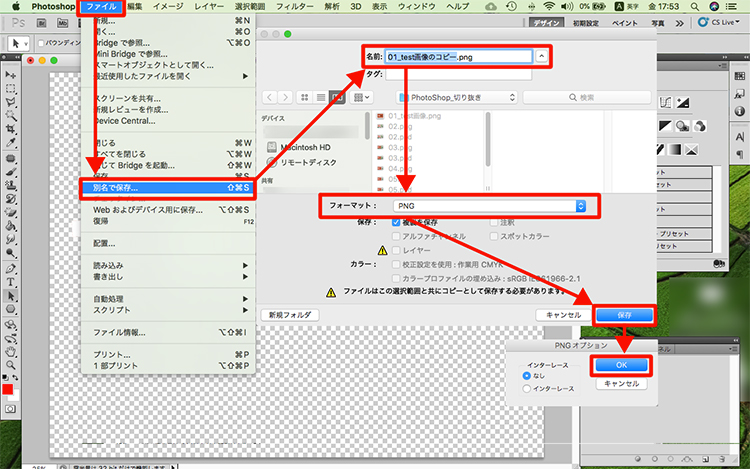Select the Crop tool

click(x=11, y=129)
